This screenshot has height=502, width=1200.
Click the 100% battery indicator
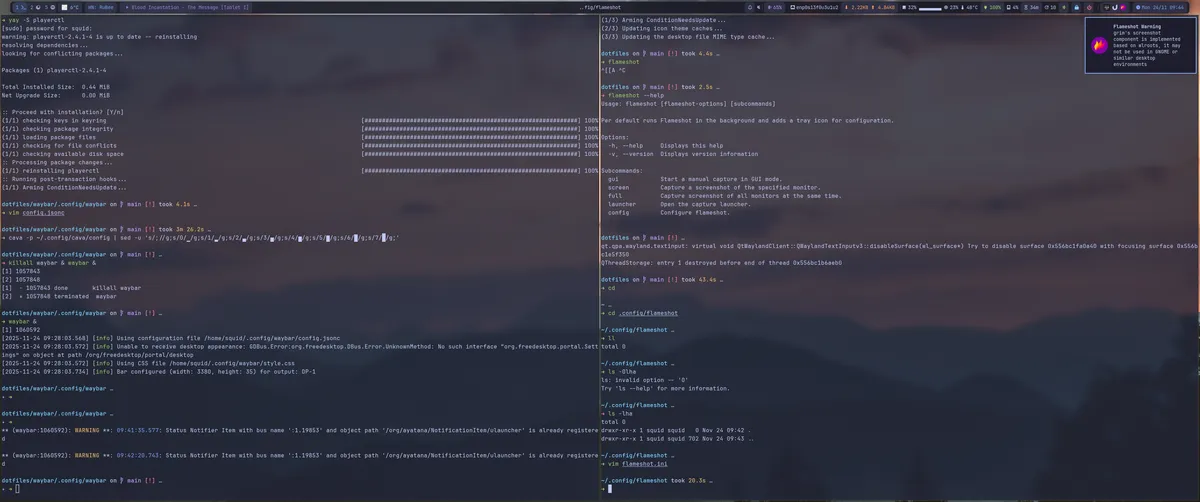[996, 7]
